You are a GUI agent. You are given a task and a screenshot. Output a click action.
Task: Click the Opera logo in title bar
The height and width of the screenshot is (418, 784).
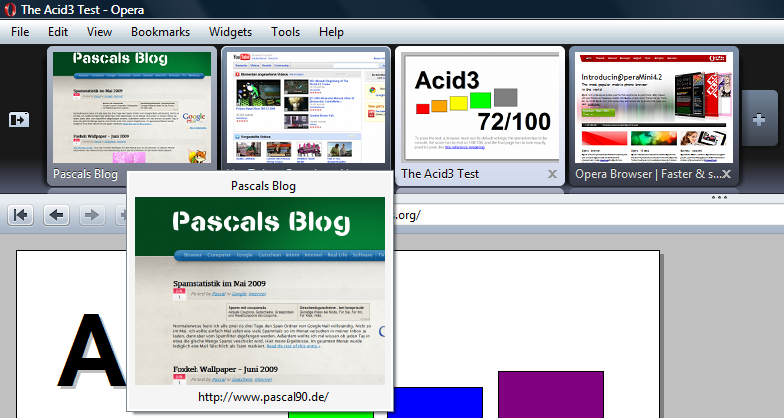pyautogui.click(x=8, y=9)
